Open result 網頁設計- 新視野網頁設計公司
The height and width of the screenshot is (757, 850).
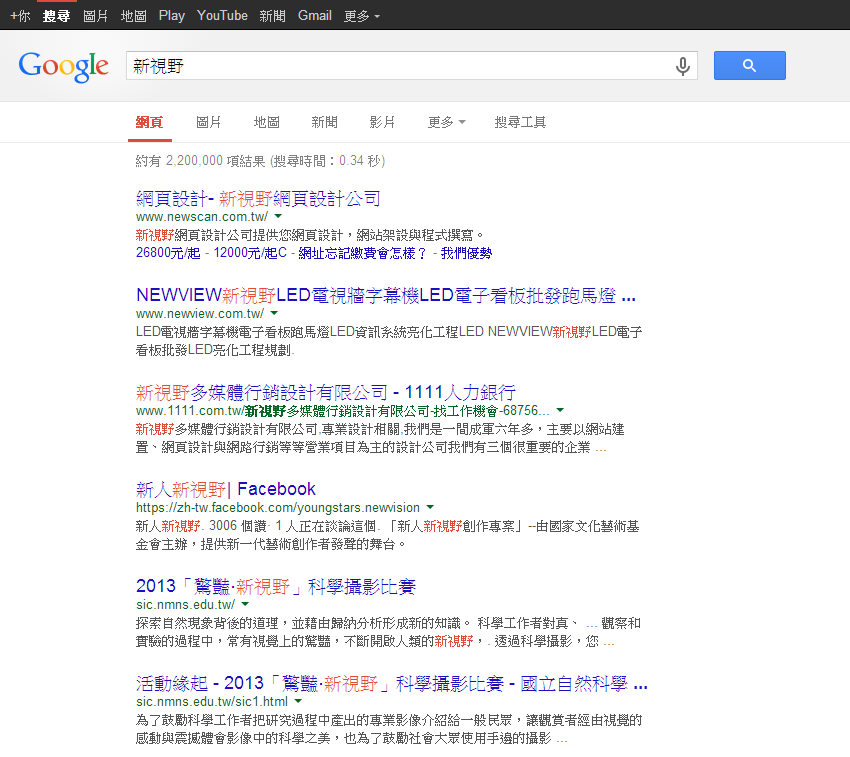258,198
